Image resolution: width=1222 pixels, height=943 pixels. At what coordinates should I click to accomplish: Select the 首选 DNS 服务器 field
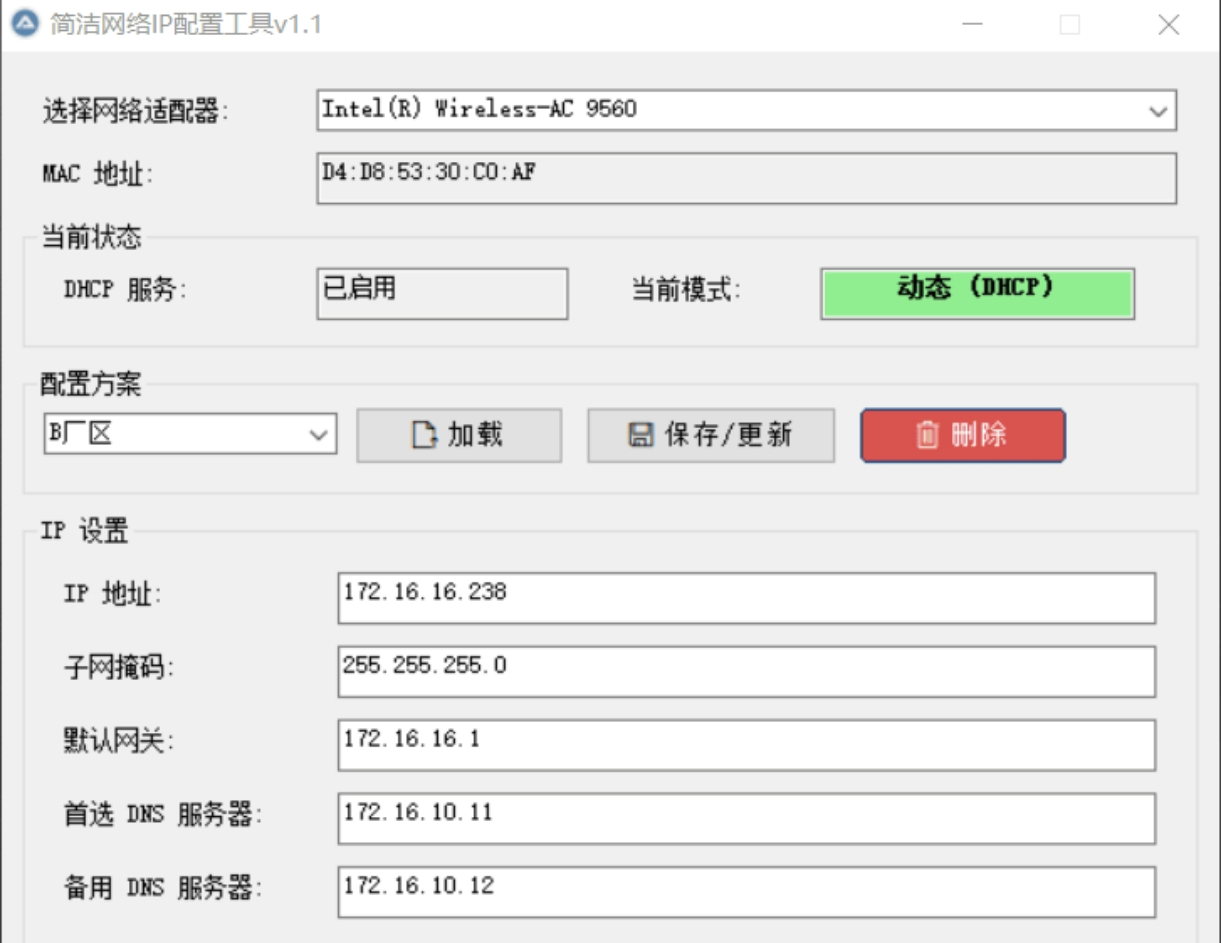click(x=746, y=818)
